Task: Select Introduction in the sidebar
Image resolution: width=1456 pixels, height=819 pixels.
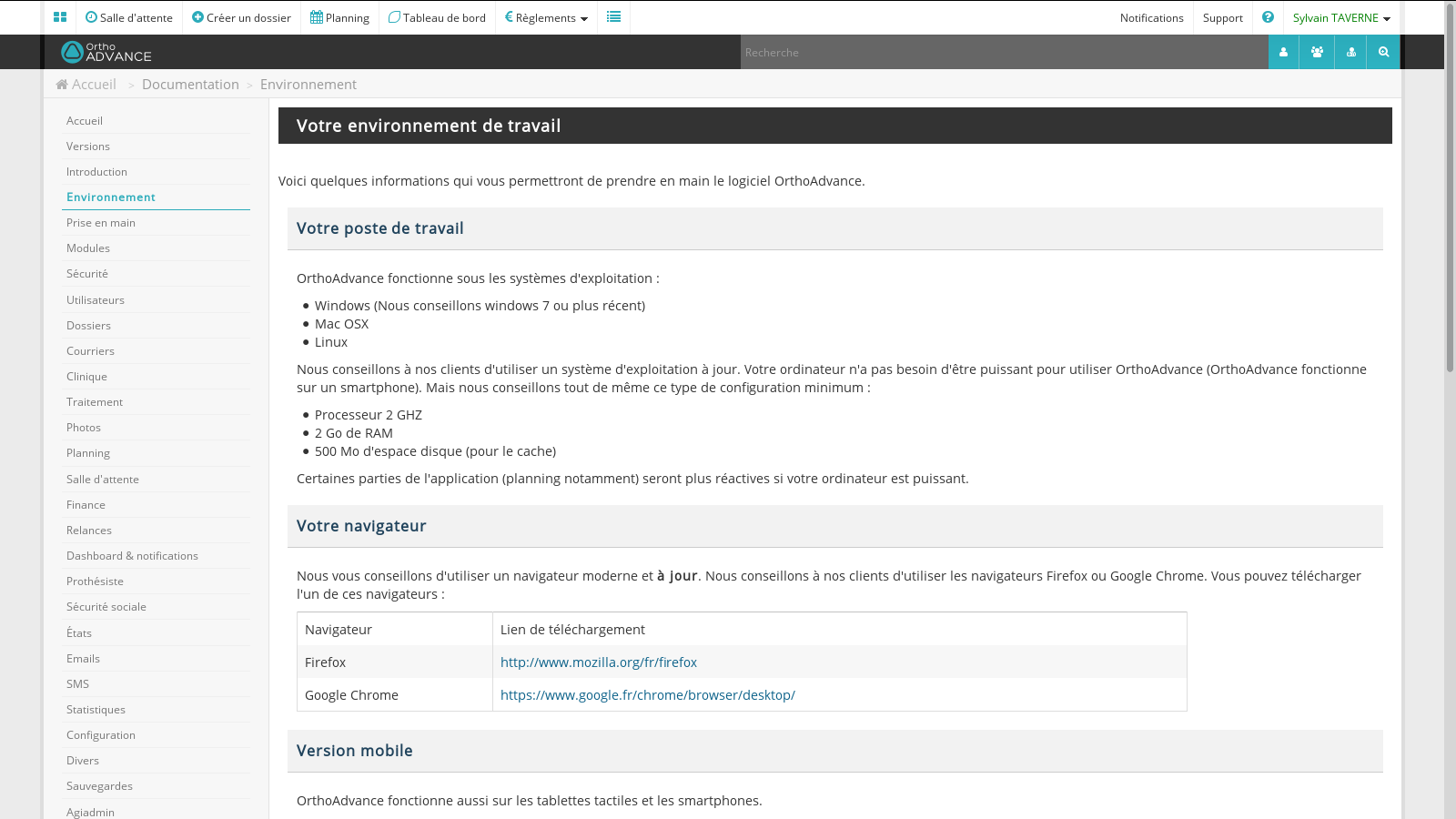Action: (156, 172)
